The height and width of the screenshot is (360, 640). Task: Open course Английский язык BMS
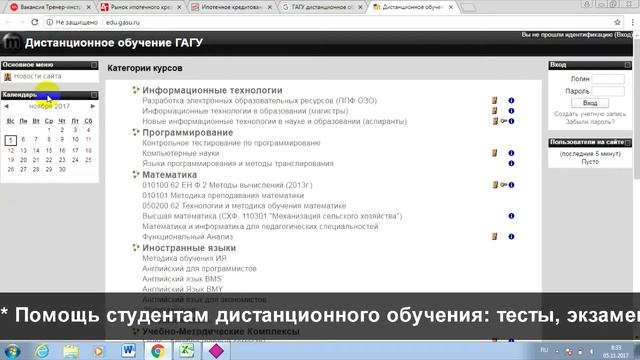coord(182,279)
